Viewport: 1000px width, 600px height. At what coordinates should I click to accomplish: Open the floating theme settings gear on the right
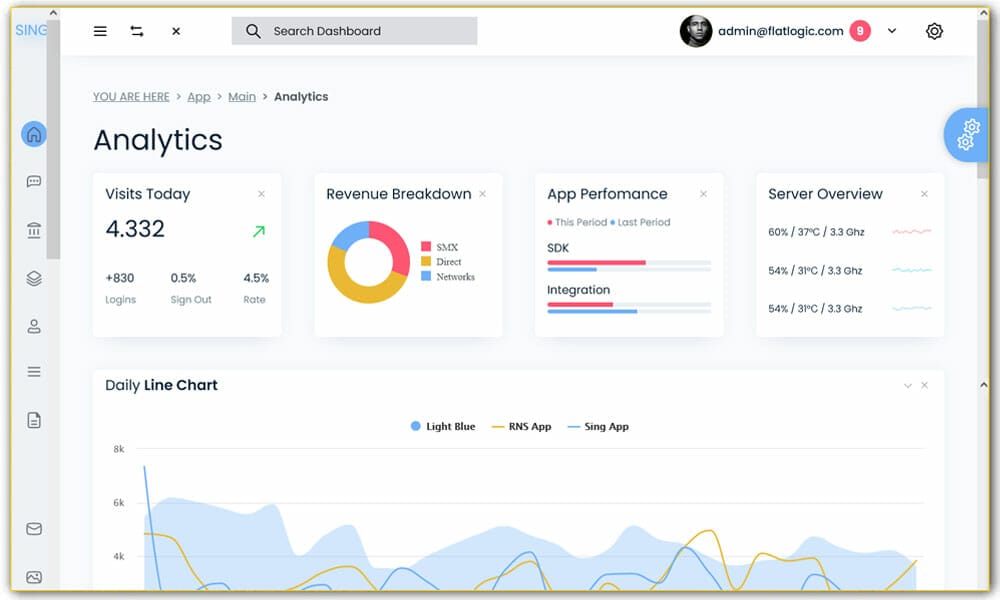(x=966, y=133)
